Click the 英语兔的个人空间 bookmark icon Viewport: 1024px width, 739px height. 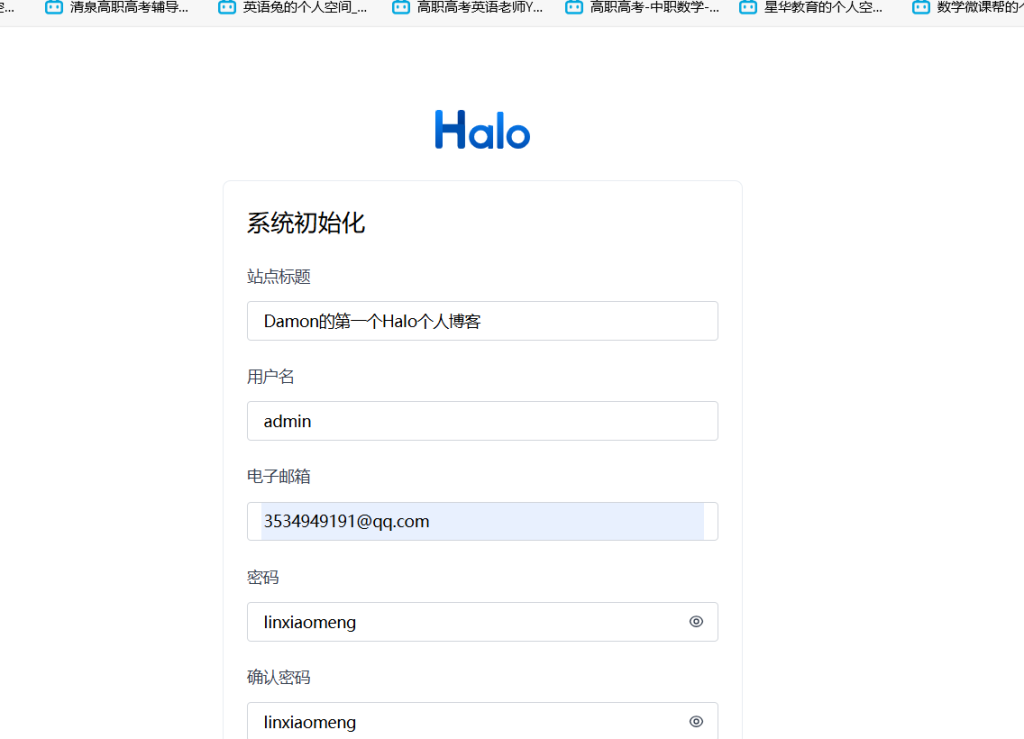coord(227,7)
